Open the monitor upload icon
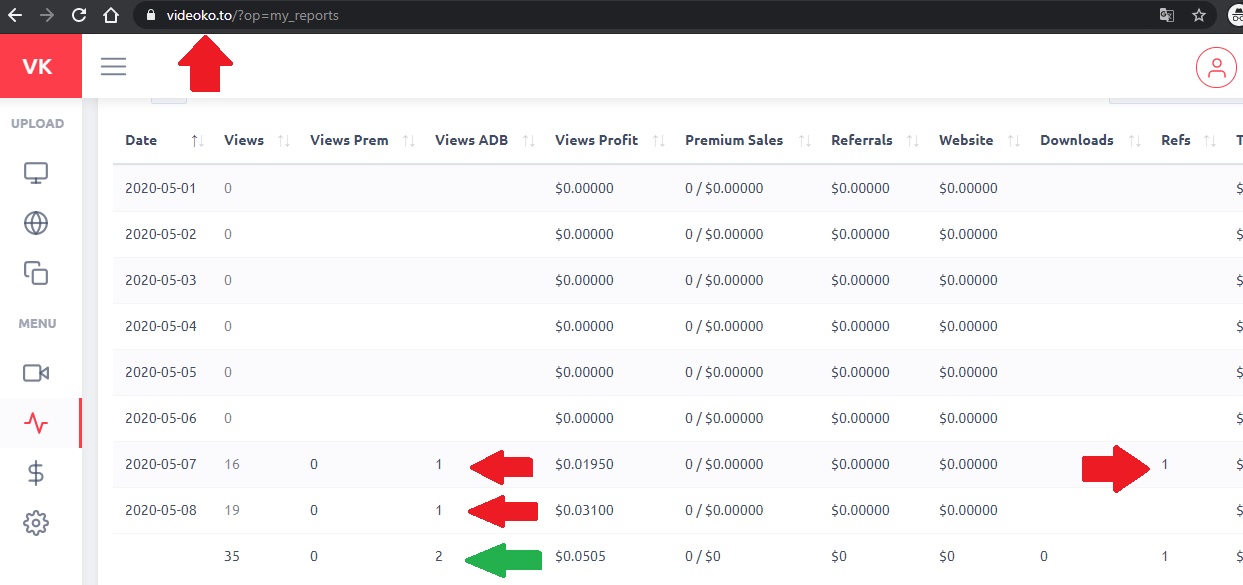 [36, 173]
